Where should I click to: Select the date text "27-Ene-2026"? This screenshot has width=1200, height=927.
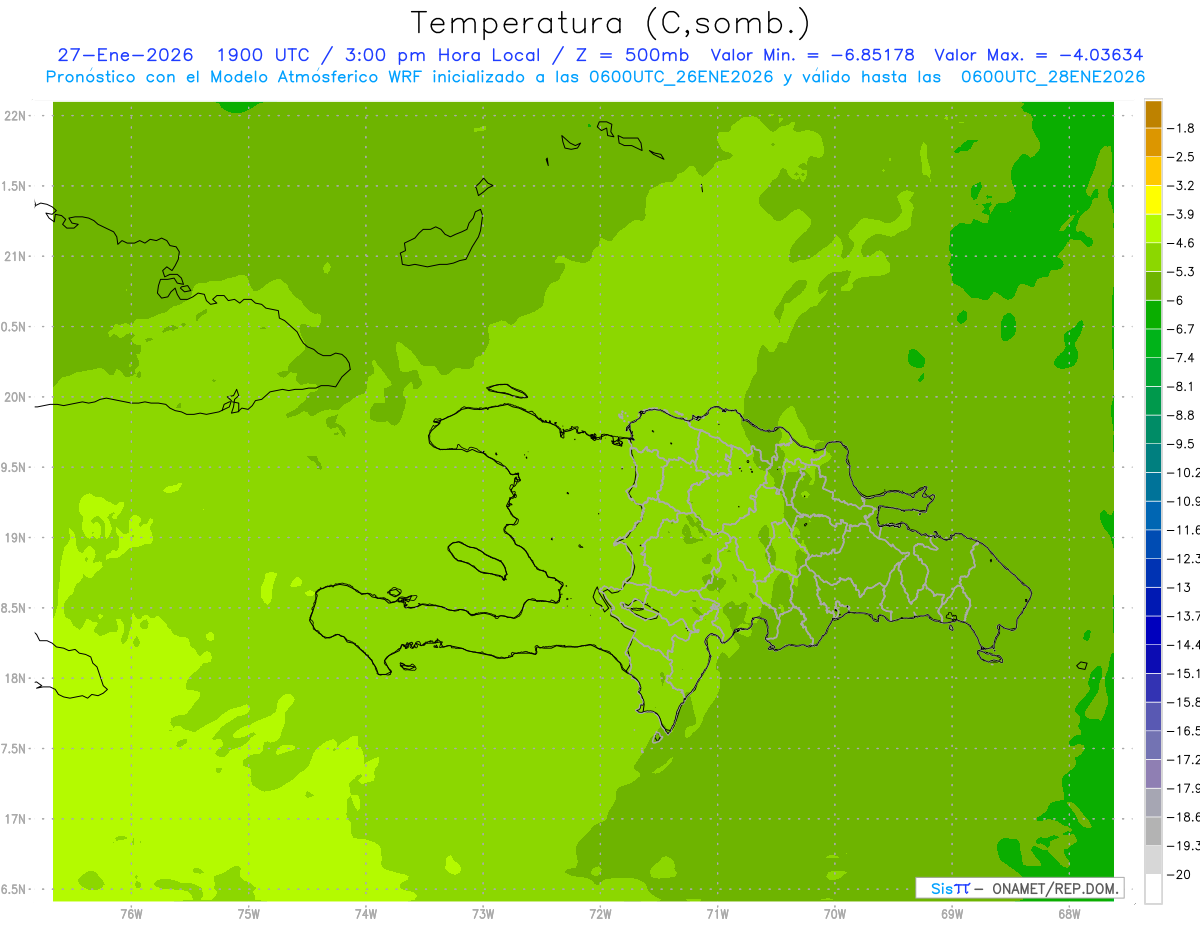click(x=125, y=55)
